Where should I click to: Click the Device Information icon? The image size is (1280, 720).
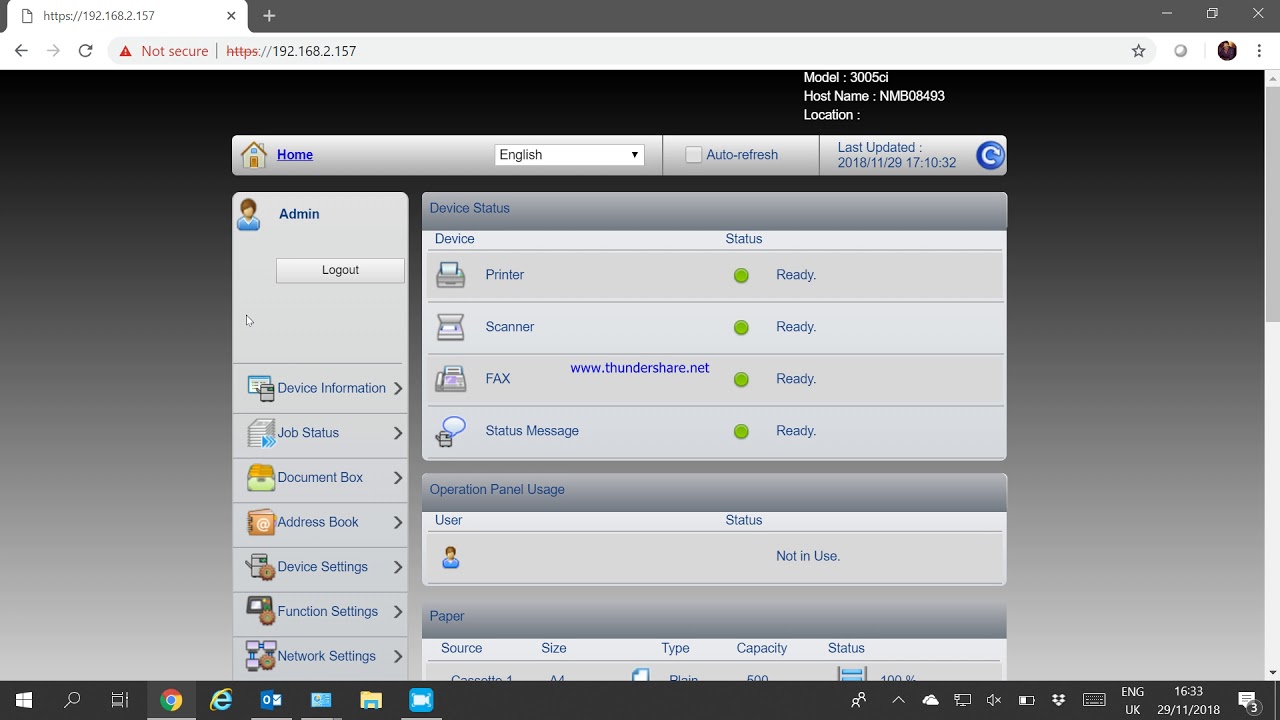click(x=261, y=389)
